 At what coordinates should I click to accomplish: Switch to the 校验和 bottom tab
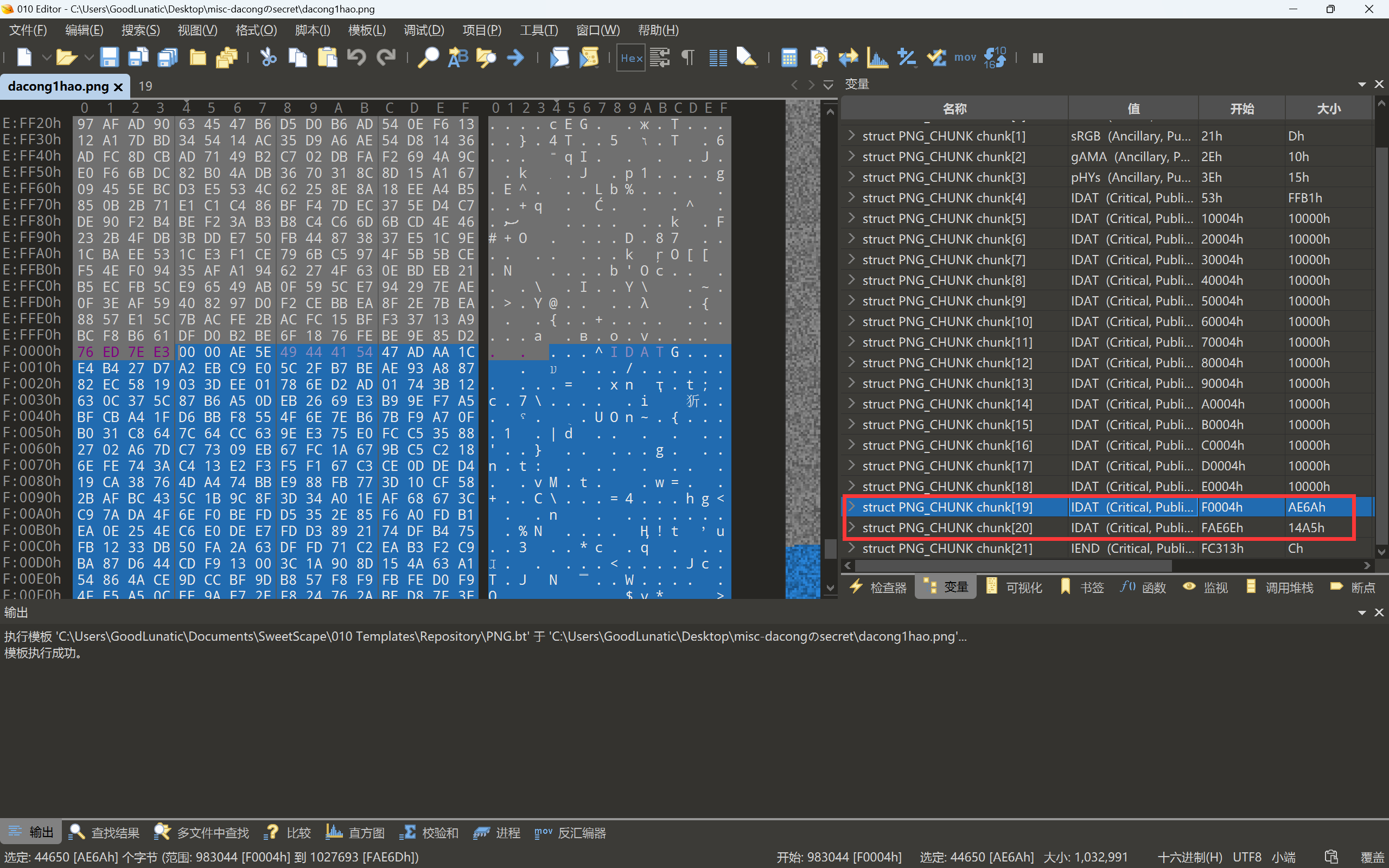429,832
